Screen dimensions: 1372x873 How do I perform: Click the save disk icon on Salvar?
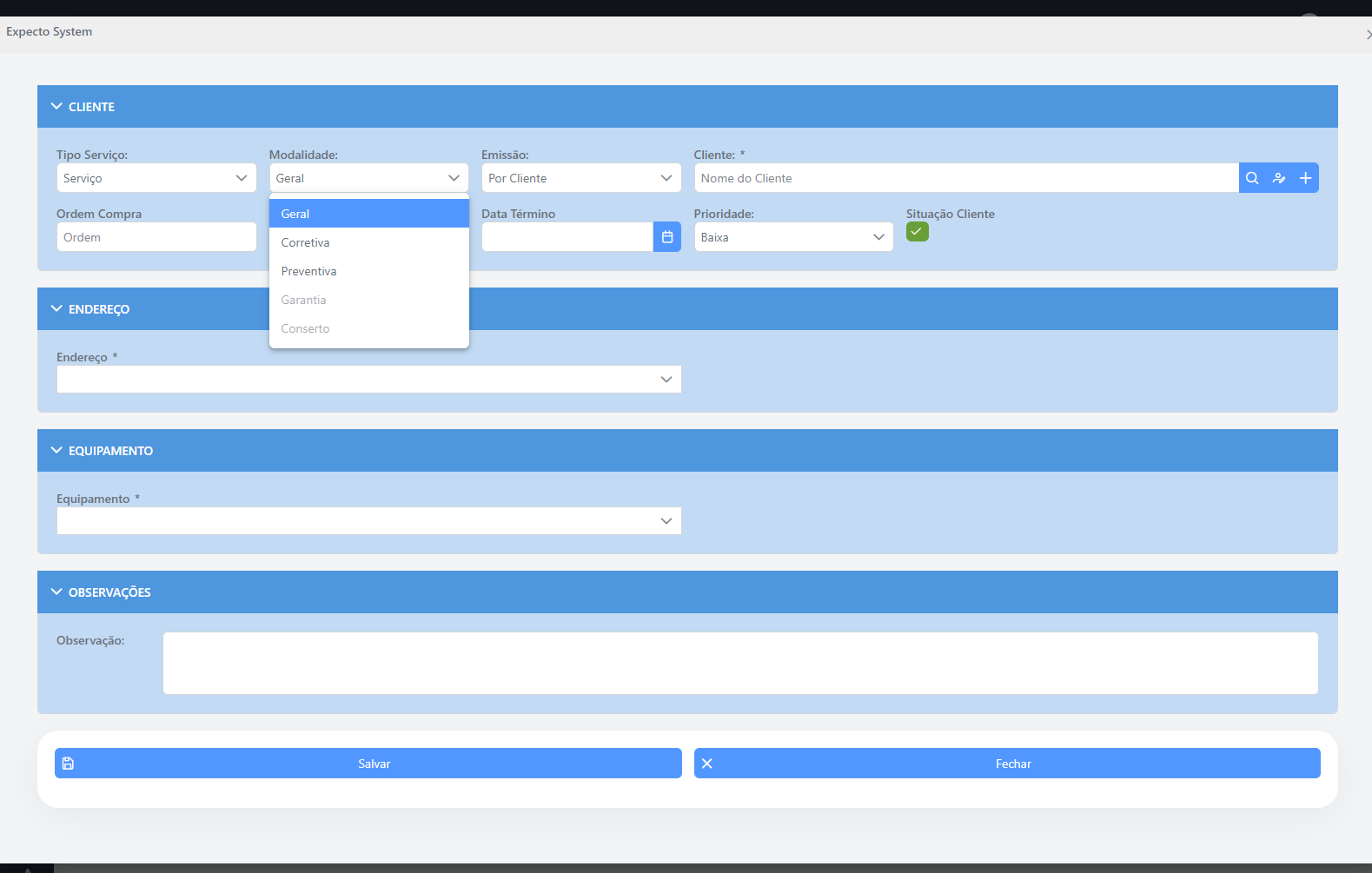tap(69, 764)
